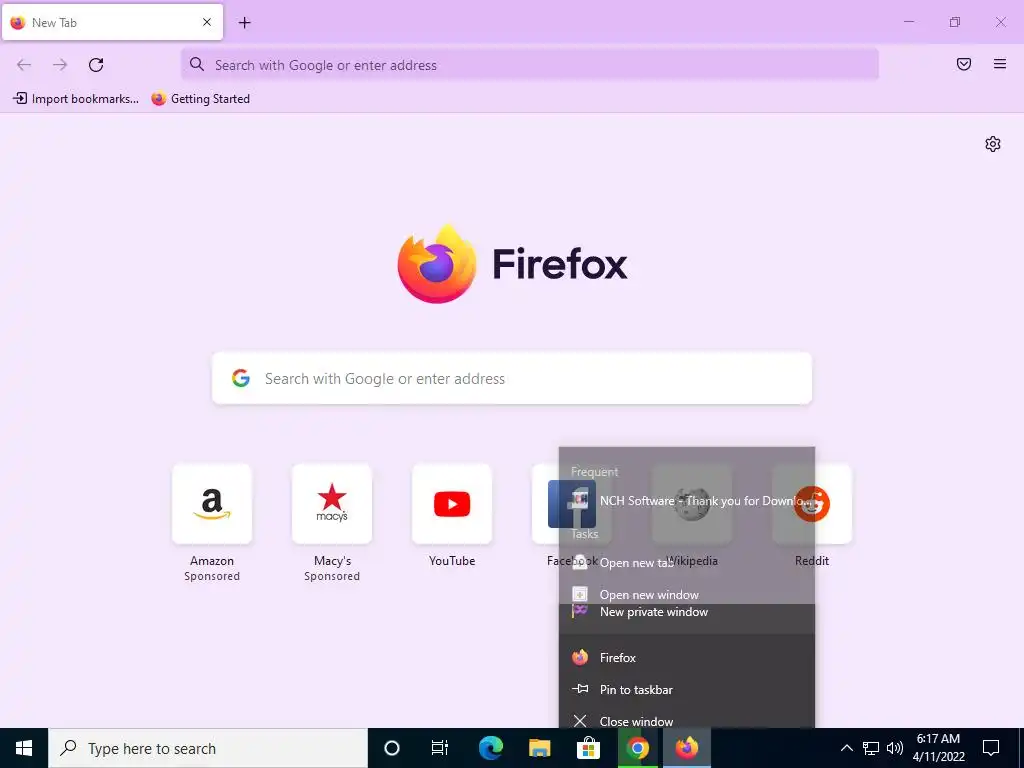Open Getting Started bookmark
The height and width of the screenshot is (768, 1024).
tap(200, 99)
